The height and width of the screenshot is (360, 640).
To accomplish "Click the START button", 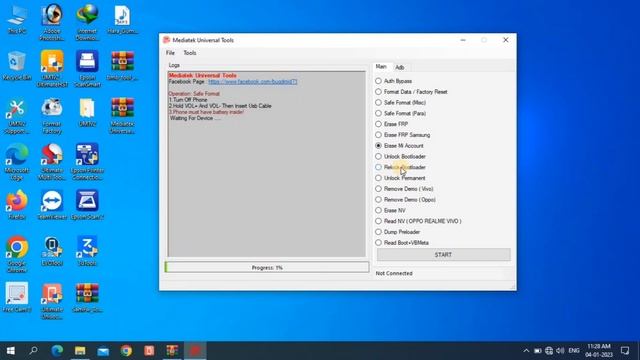I will pyautogui.click(x=443, y=255).
